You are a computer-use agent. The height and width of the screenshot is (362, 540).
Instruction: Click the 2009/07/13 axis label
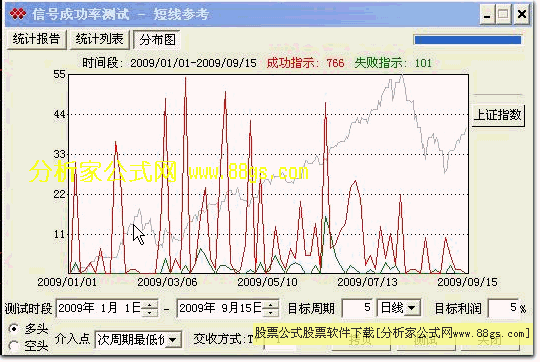click(x=367, y=282)
